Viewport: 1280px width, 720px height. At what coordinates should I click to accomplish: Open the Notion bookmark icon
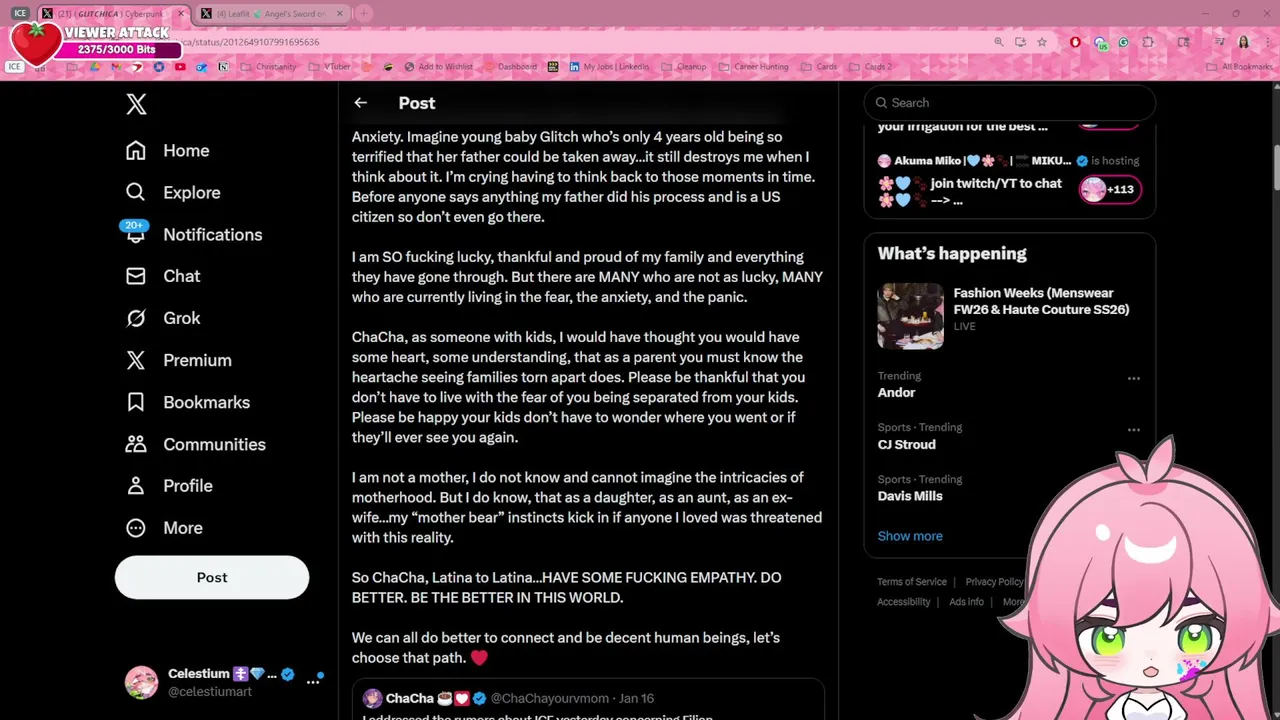(223, 67)
